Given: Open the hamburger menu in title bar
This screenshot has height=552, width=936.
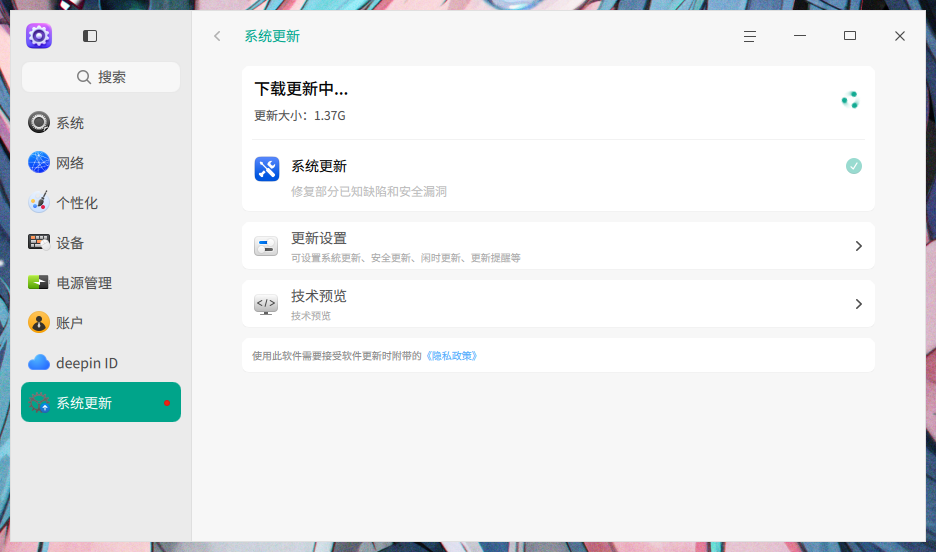Looking at the screenshot, I should 750,36.
